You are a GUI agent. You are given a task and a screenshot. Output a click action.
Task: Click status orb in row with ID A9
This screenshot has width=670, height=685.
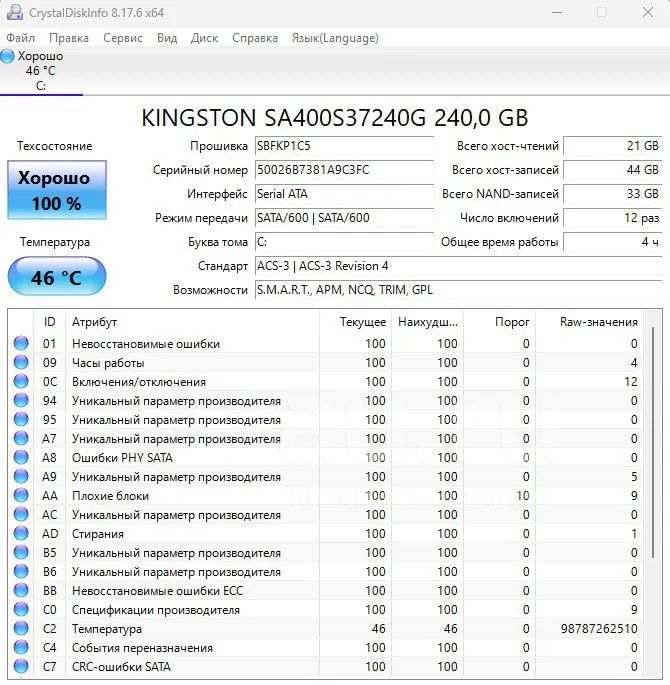click(x=21, y=477)
